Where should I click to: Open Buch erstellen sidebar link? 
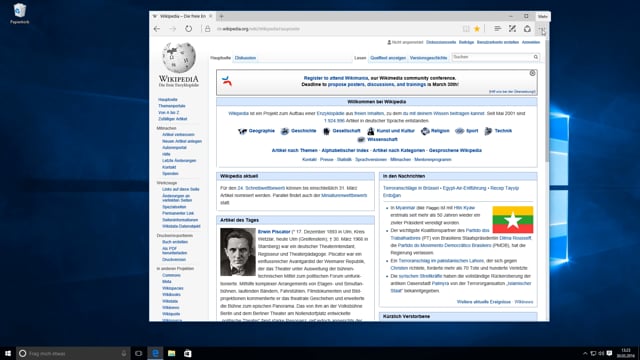click(x=175, y=242)
